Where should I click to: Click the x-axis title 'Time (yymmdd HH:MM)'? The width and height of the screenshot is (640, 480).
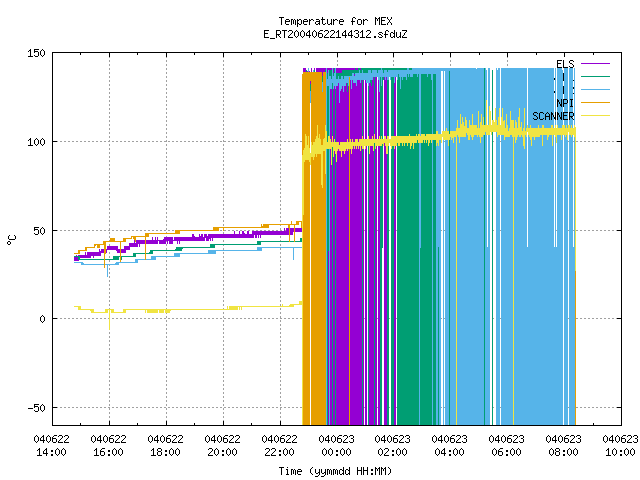point(336,471)
